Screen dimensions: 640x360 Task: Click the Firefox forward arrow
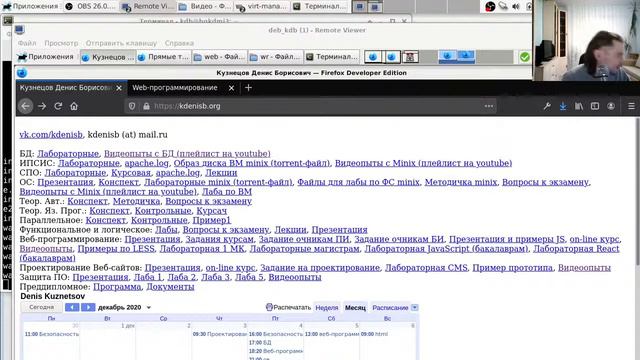(42, 106)
